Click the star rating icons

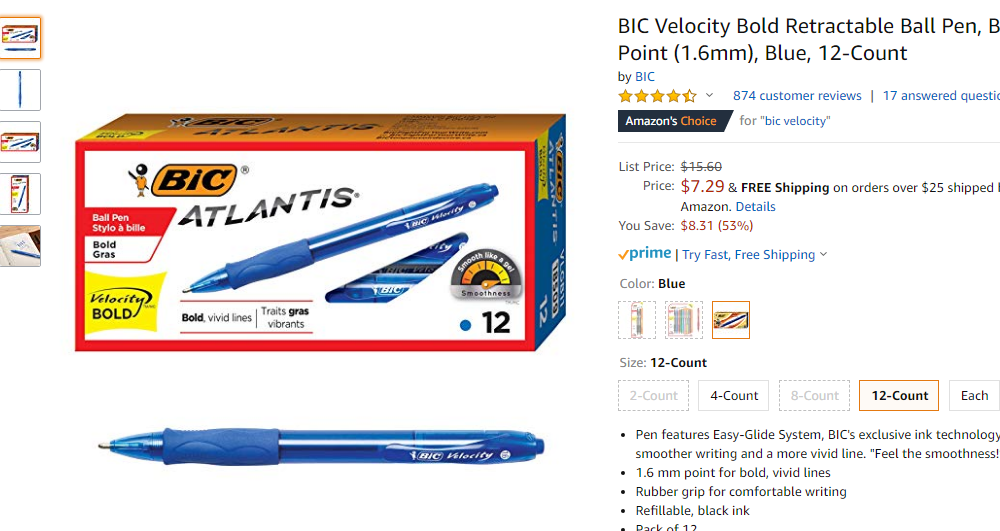point(658,96)
